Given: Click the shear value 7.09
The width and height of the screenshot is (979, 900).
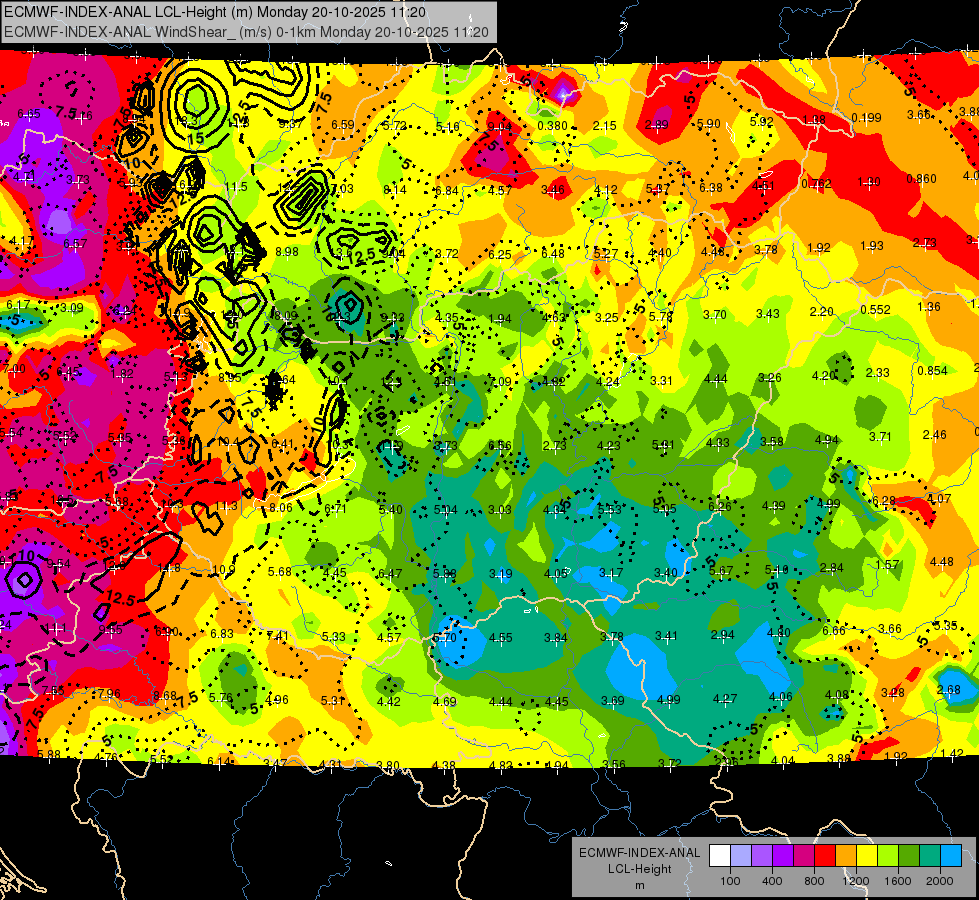Looking at the screenshot, I should click(x=499, y=382).
